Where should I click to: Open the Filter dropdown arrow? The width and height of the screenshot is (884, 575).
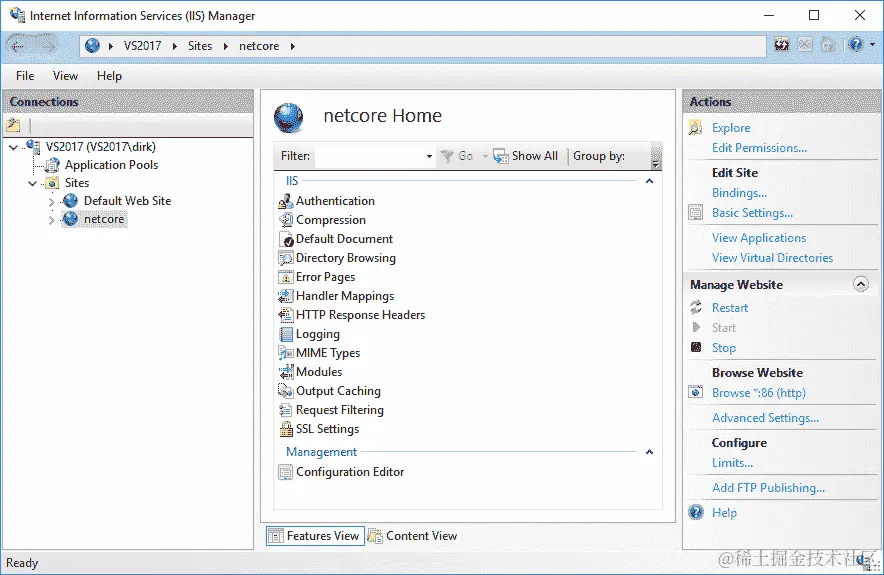point(429,156)
